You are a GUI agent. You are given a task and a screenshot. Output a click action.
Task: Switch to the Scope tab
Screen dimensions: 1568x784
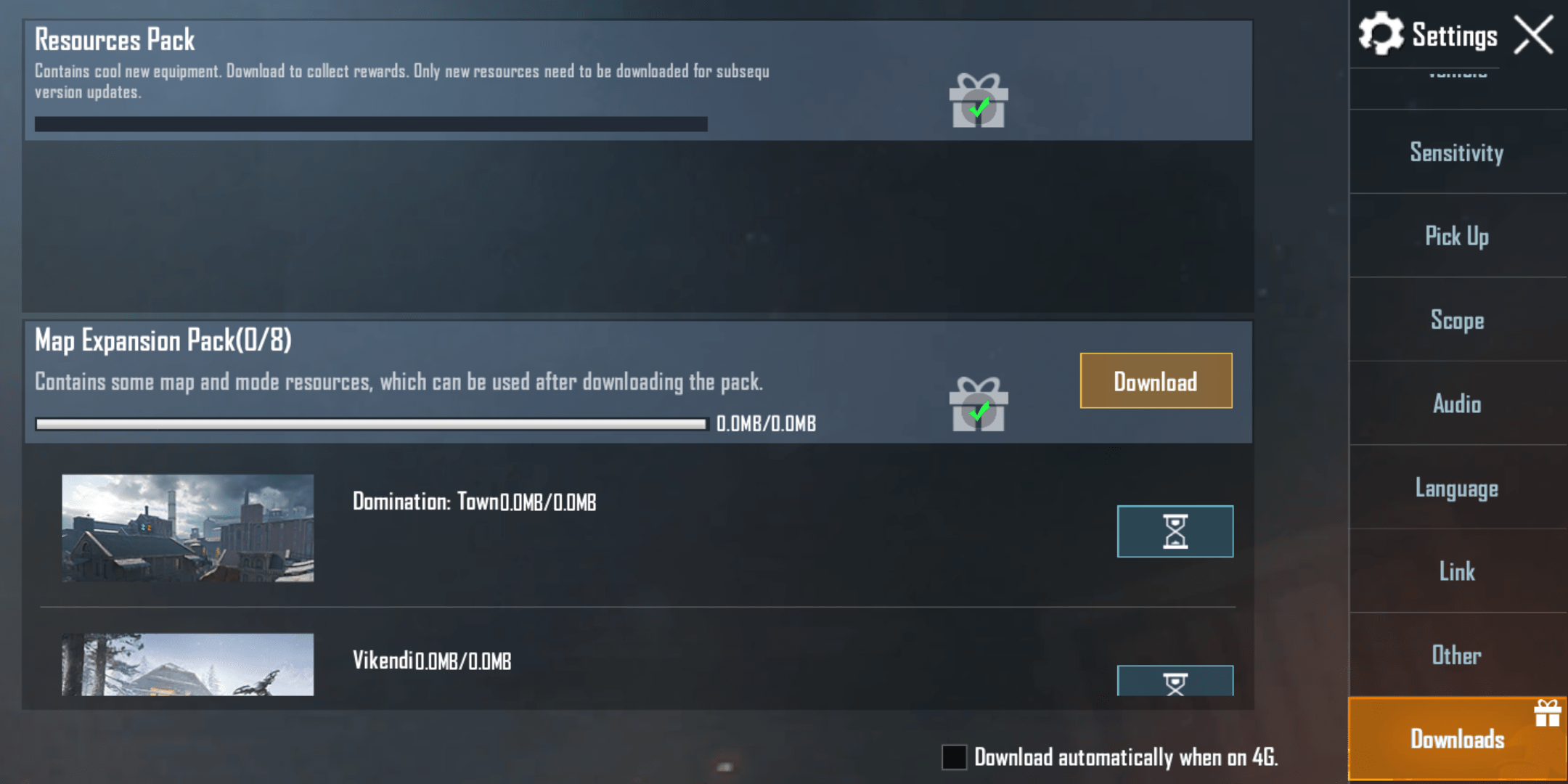[1457, 320]
